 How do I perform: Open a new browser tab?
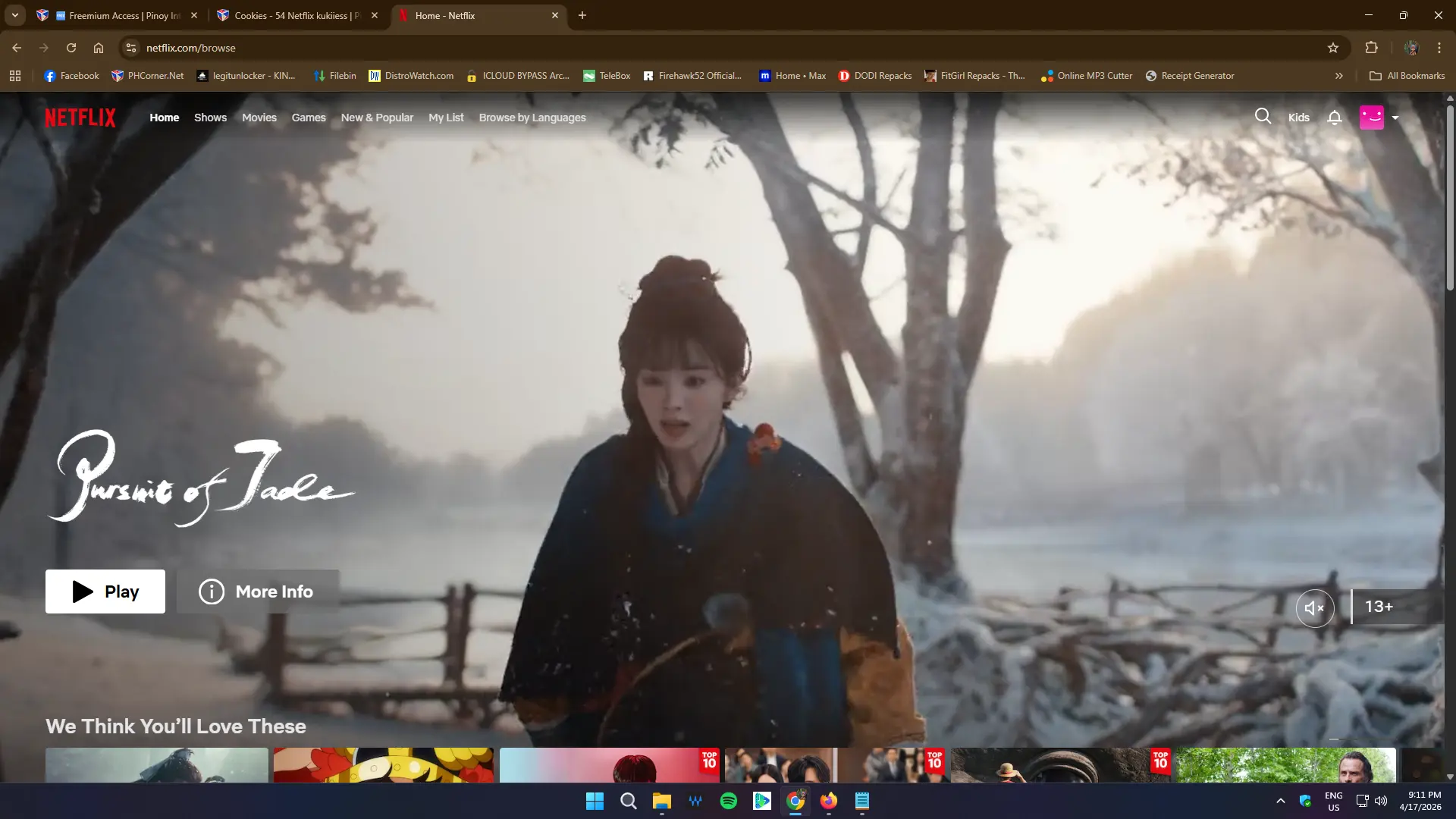[x=582, y=15]
